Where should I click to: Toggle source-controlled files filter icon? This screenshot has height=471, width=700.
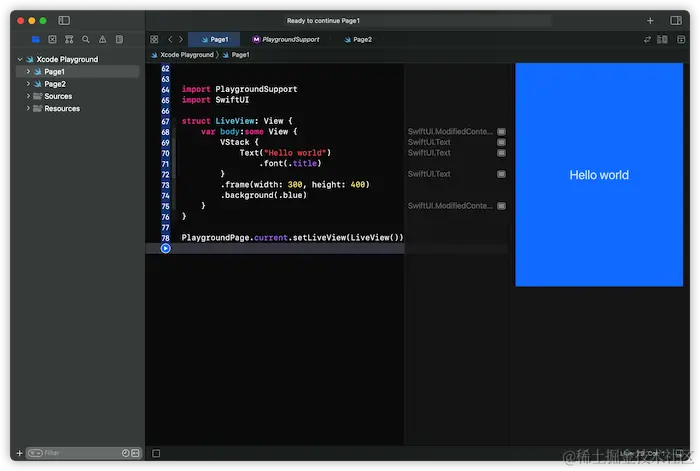(x=135, y=453)
